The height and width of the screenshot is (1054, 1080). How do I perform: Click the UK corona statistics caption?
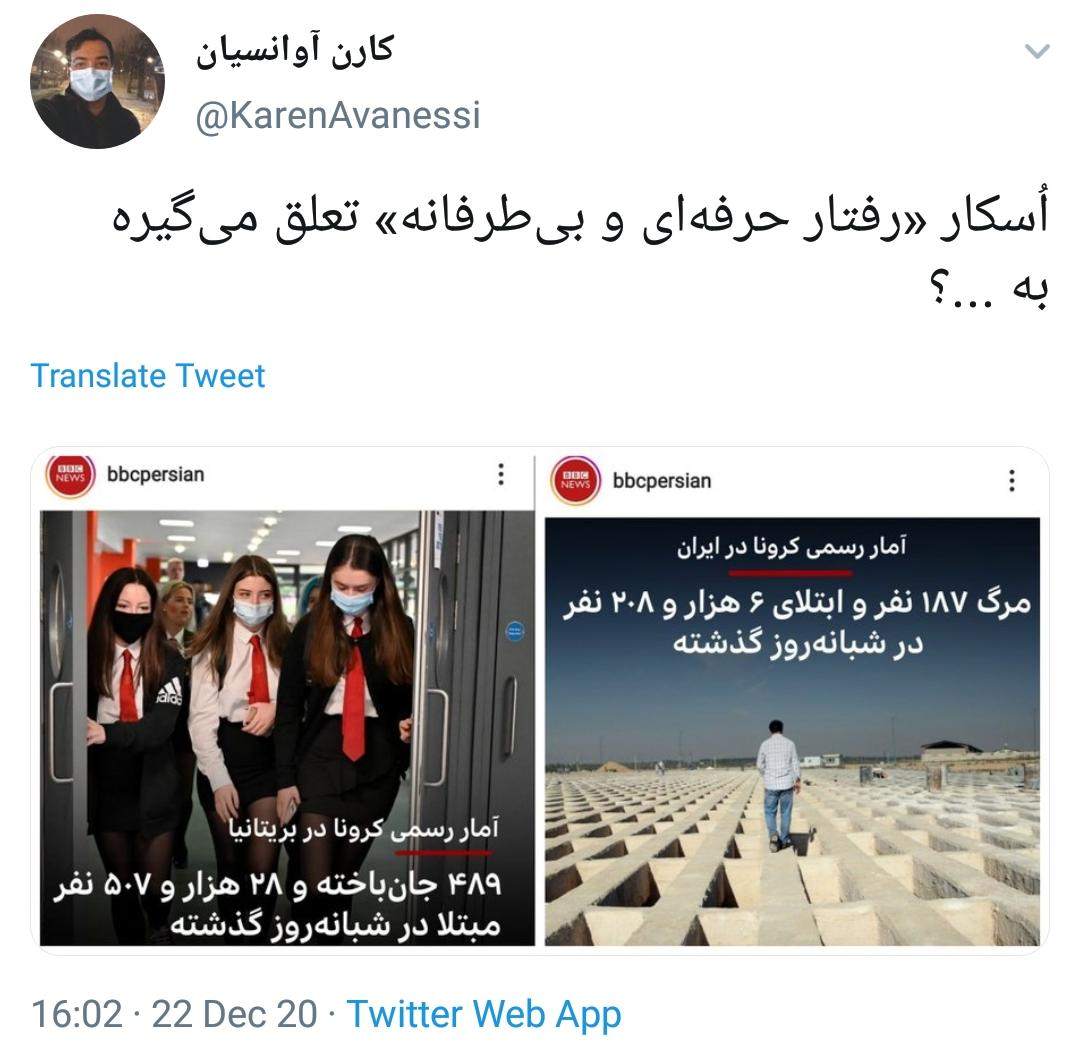pyautogui.click(x=363, y=829)
